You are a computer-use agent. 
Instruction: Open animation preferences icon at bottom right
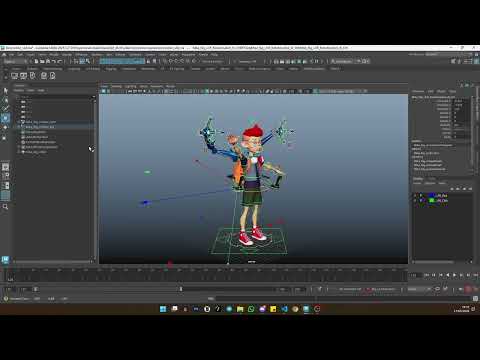pos(476,289)
